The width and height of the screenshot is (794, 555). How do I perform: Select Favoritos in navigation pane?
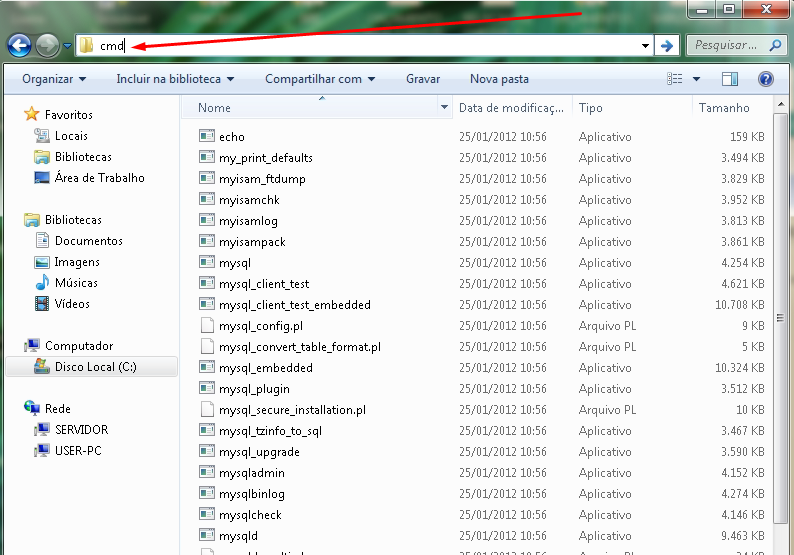[68, 115]
